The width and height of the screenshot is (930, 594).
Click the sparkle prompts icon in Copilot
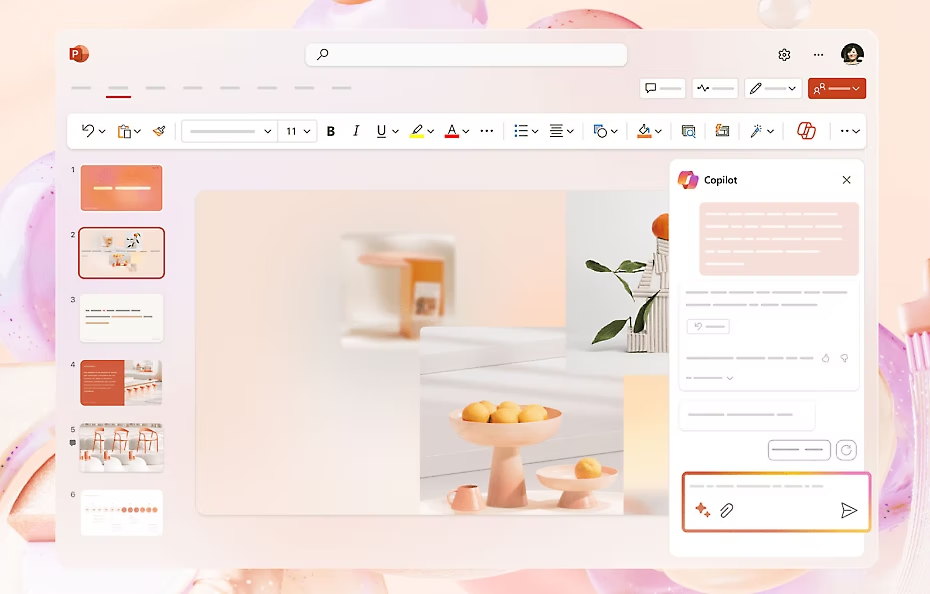pyautogui.click(x=702, y=510)
